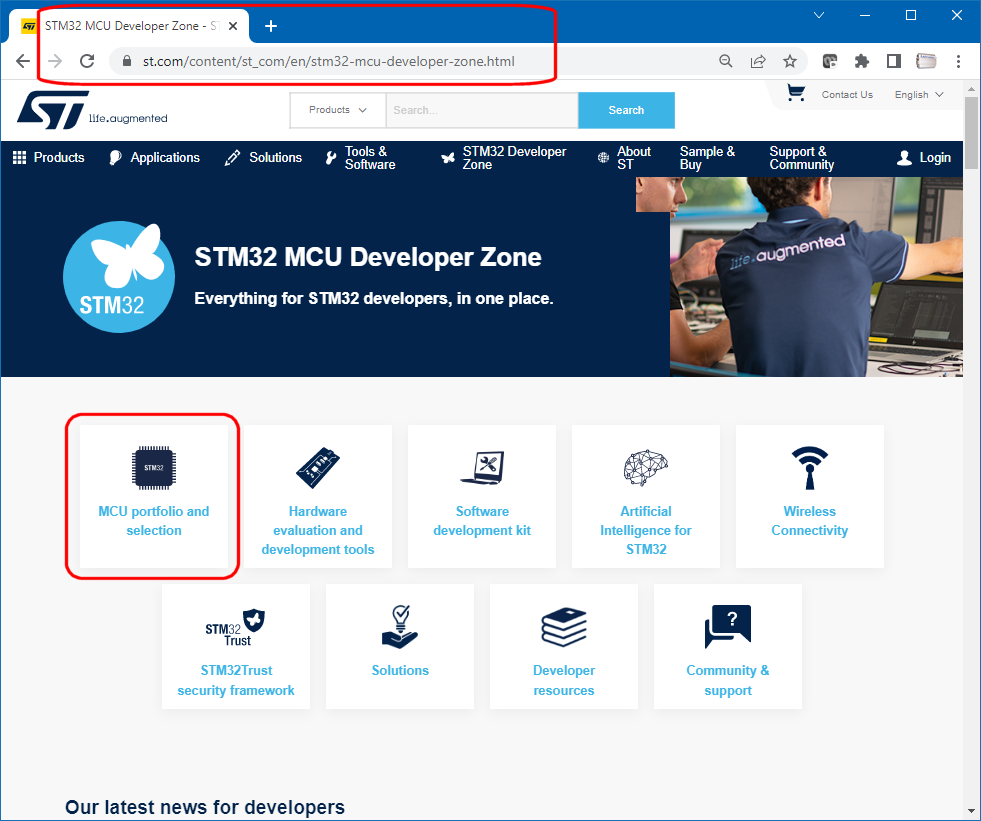Click the laptop tools icon
This screenshot has width=981, height=821.
coord(482,467)
